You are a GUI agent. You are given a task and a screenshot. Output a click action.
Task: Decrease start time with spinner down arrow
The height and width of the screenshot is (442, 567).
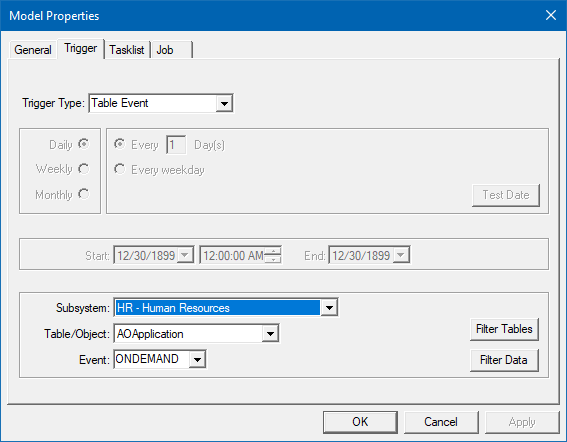point(273,259)
